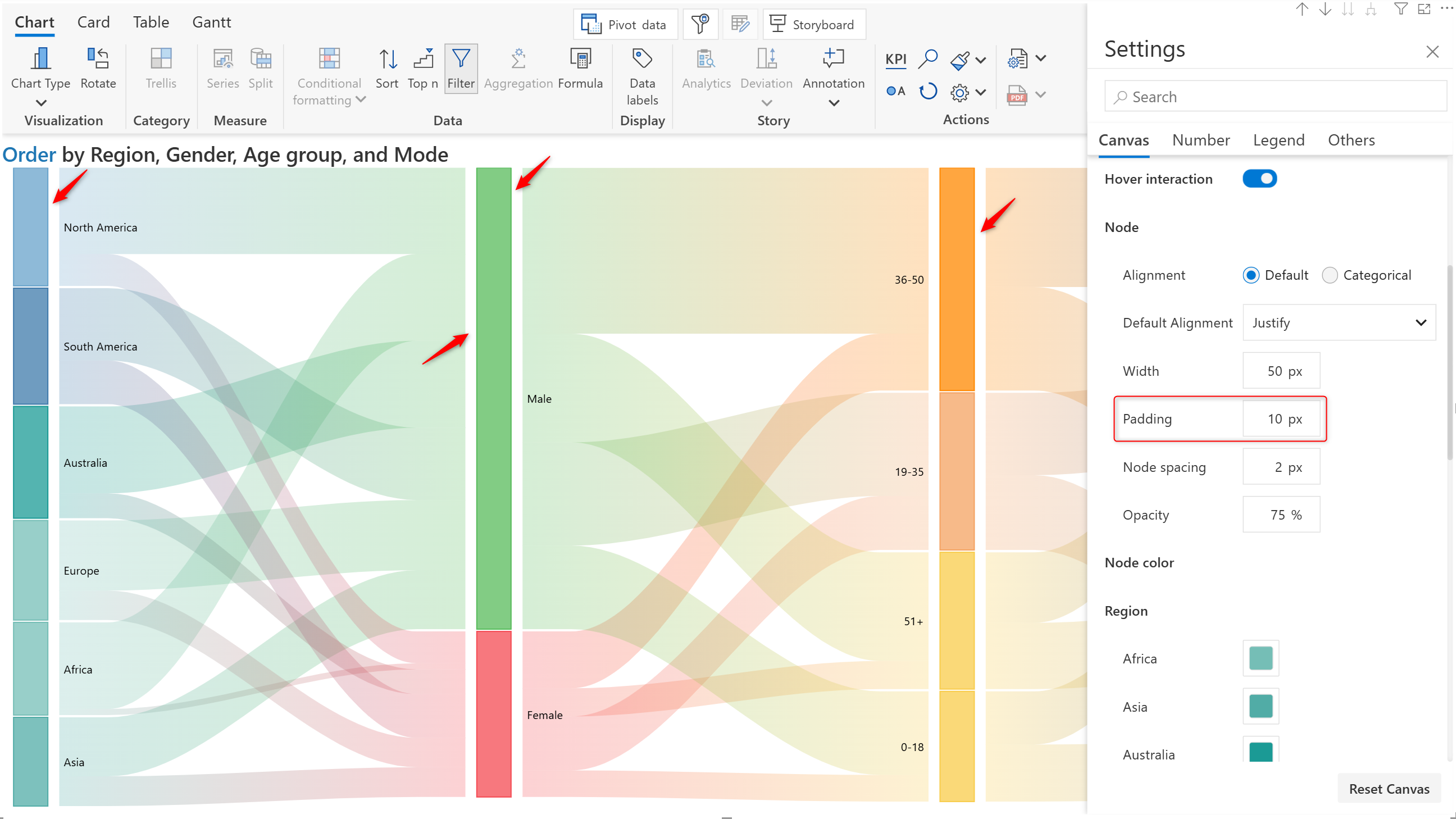Open the Africa region color swatch
Image resolution: width=1456 pixels, height=819 pixels.
1261,658
